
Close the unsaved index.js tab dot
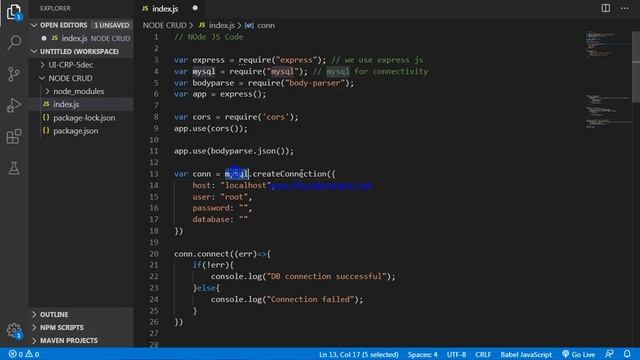coord(195,8)
